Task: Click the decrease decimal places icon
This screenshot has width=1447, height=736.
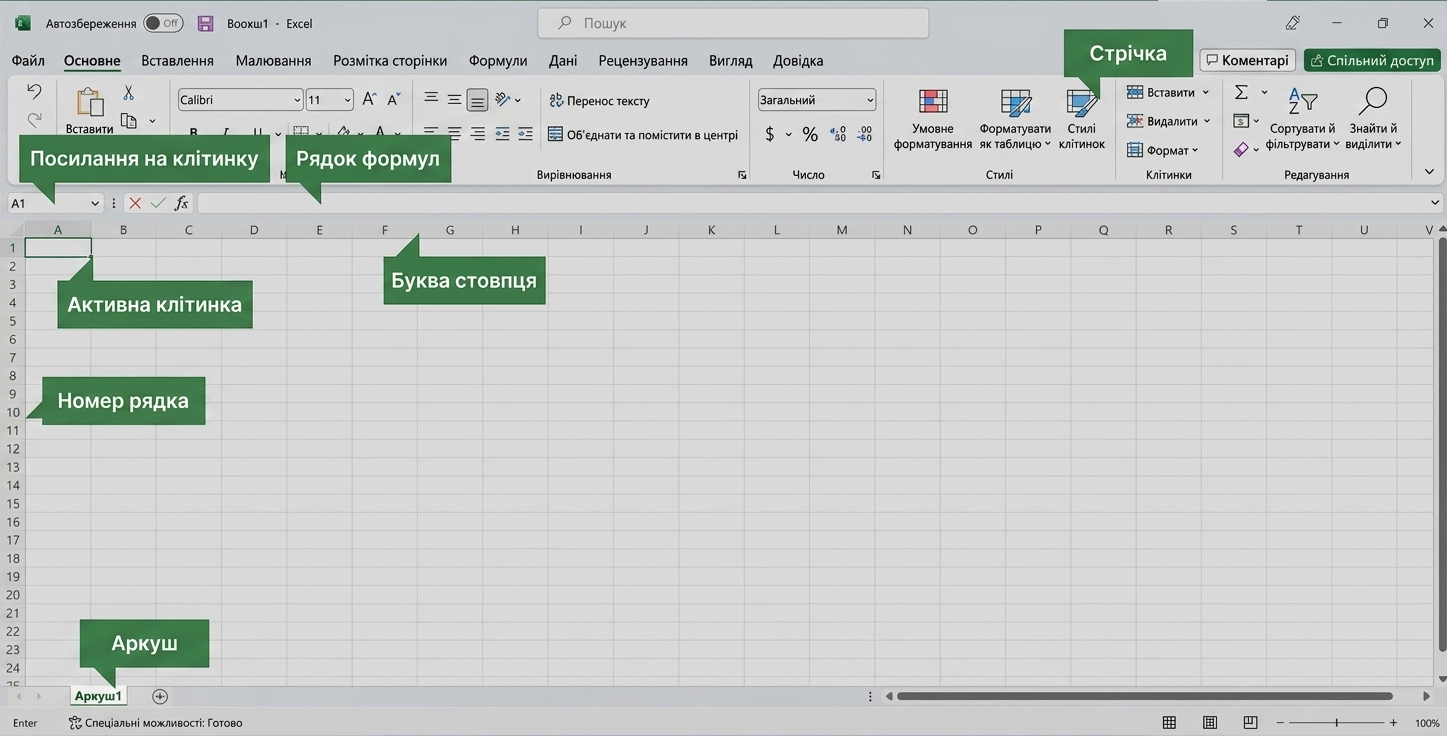Action: (865, 134)
